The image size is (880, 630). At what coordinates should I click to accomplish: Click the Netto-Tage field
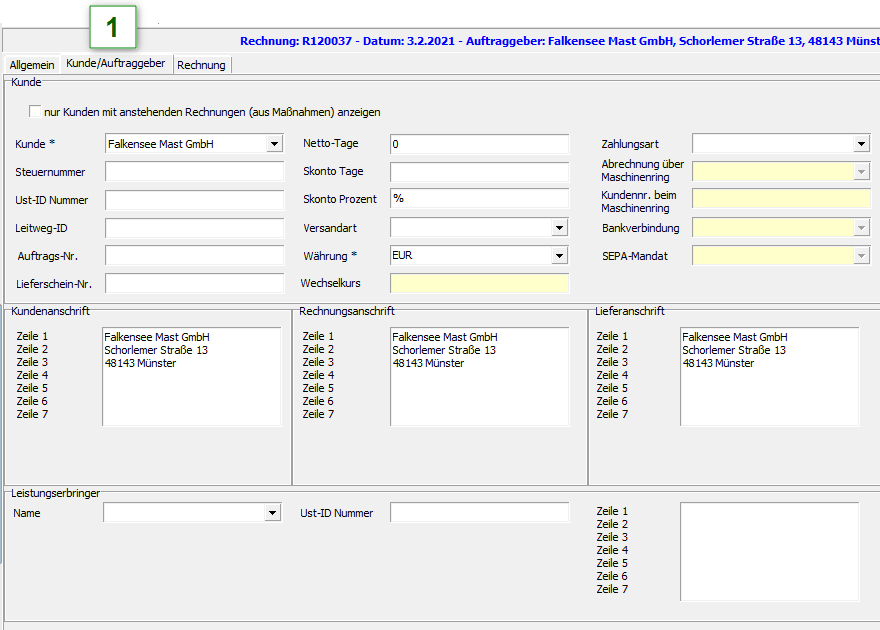pyautogui.click(x=479, y=144)
